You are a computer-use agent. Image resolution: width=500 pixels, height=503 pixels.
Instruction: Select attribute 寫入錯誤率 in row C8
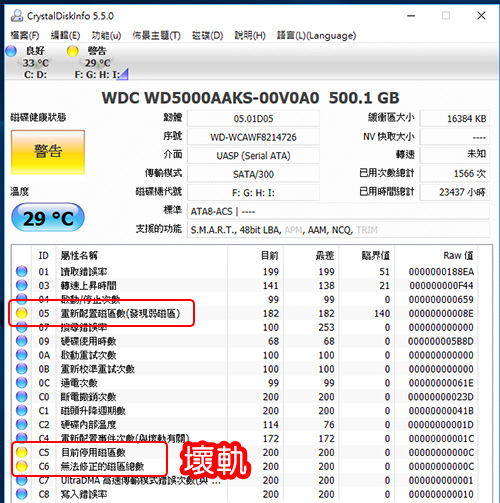[84, 494]
